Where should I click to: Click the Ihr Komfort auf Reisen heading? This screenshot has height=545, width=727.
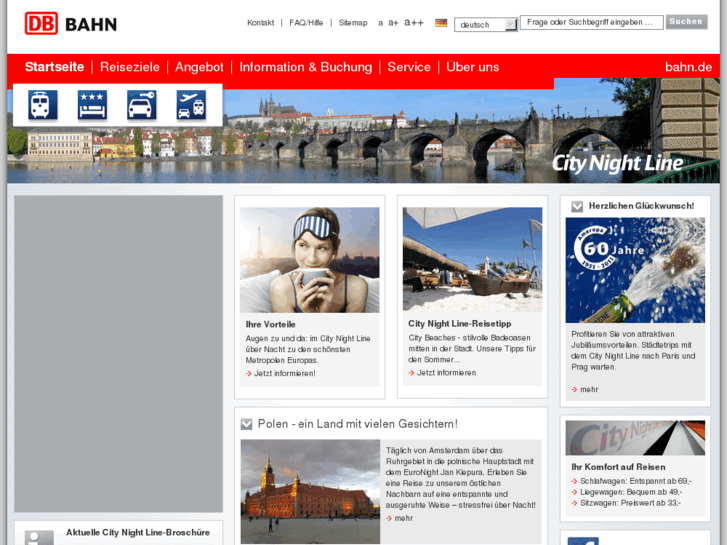point(618,467)
